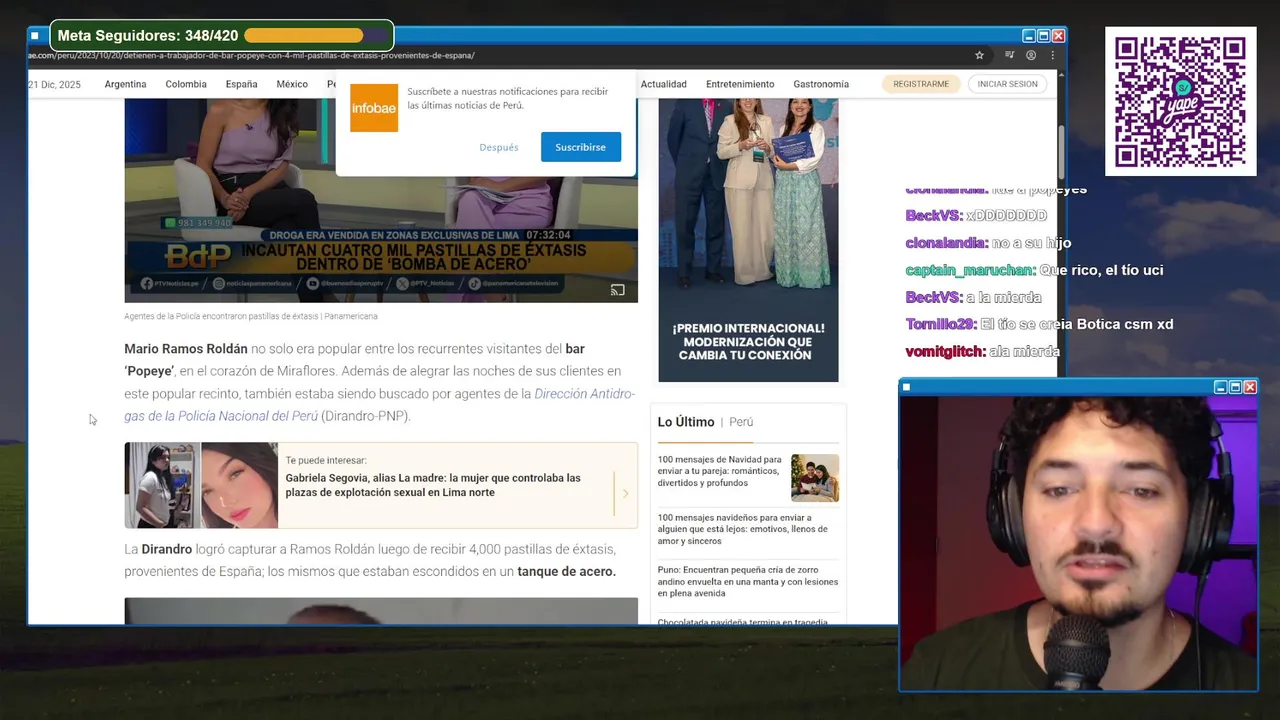The height and width of the screenshot is (720, 1280).
Task: Click the bold 'Dirandro' link
Action: tap(167, 549)
